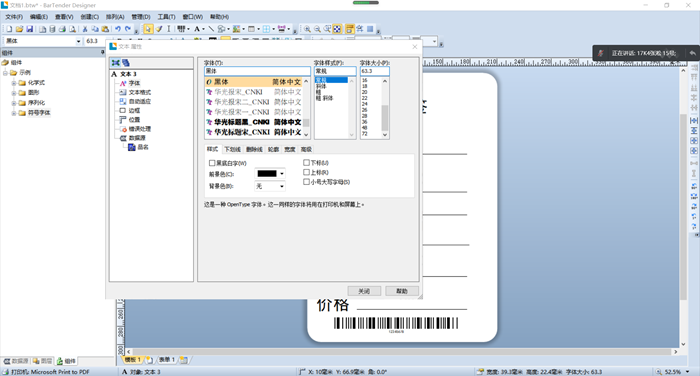The width and height of the screenshot is (700, 376).
Task: Expand the 化学式 folder in the components tree
Action: pos(14,83)
